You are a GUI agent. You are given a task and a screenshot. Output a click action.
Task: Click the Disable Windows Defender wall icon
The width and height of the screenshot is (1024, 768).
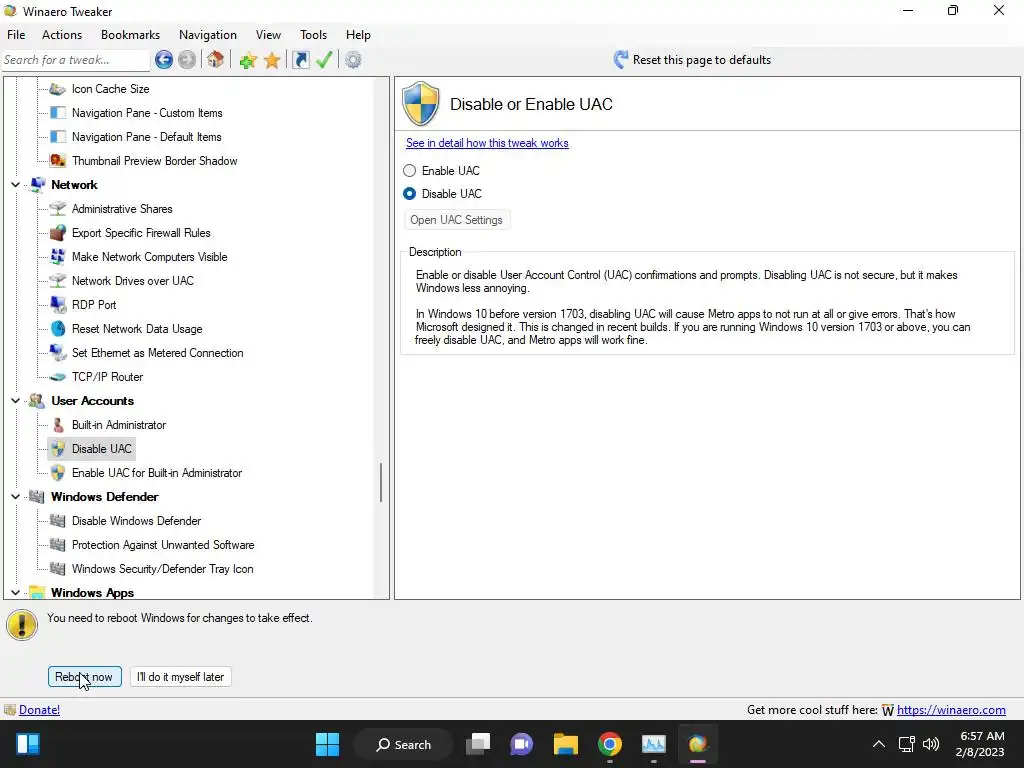[57, 520]
